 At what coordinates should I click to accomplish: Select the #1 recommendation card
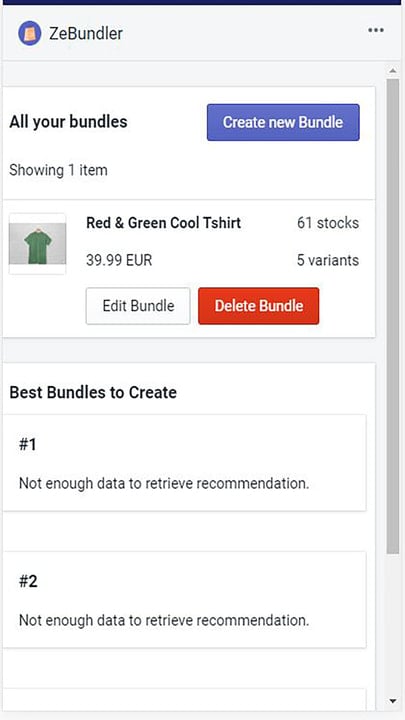185,463
